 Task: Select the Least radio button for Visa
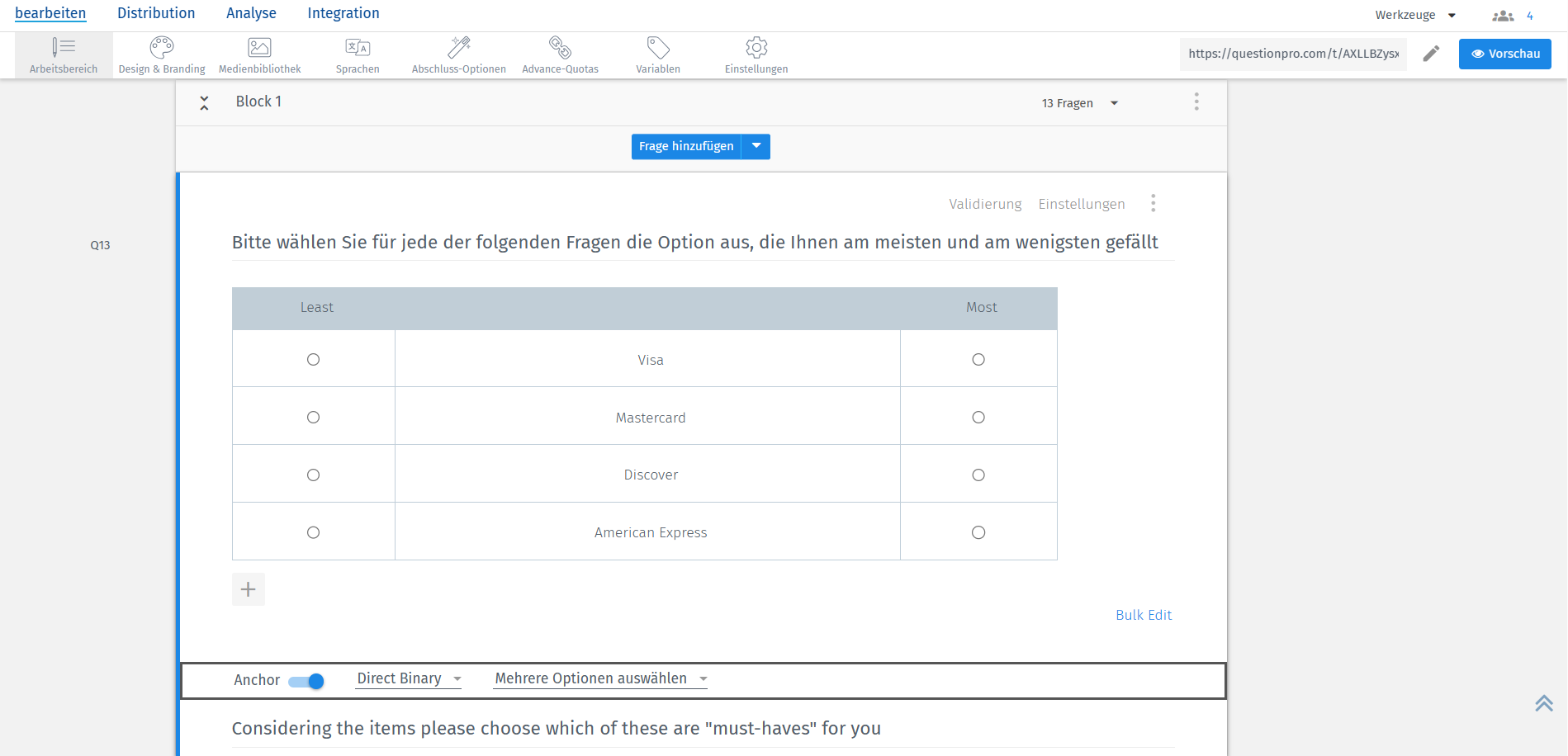pyautogui.click(x=313, y=359)
